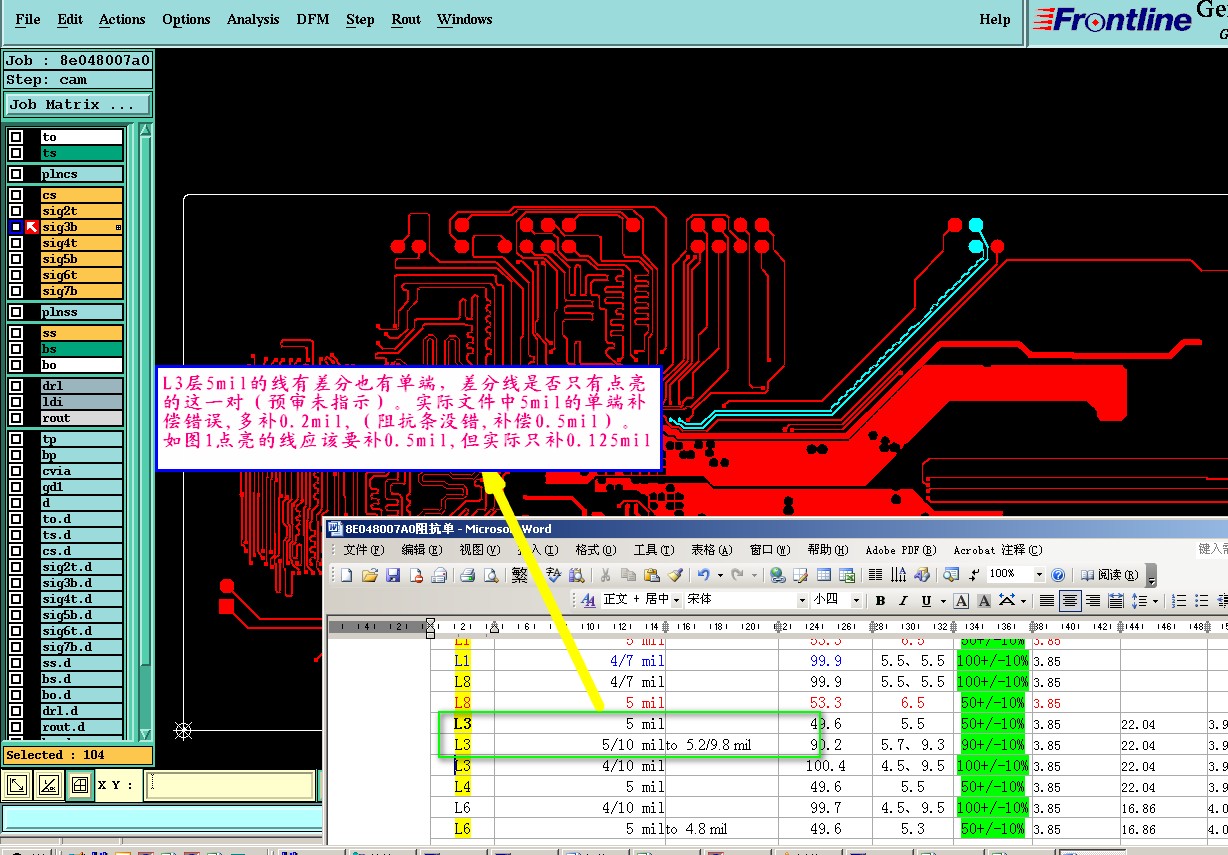Click the Save floppy icon in Word
Screen dimensions: 1228x855
[x=393, y=575]
